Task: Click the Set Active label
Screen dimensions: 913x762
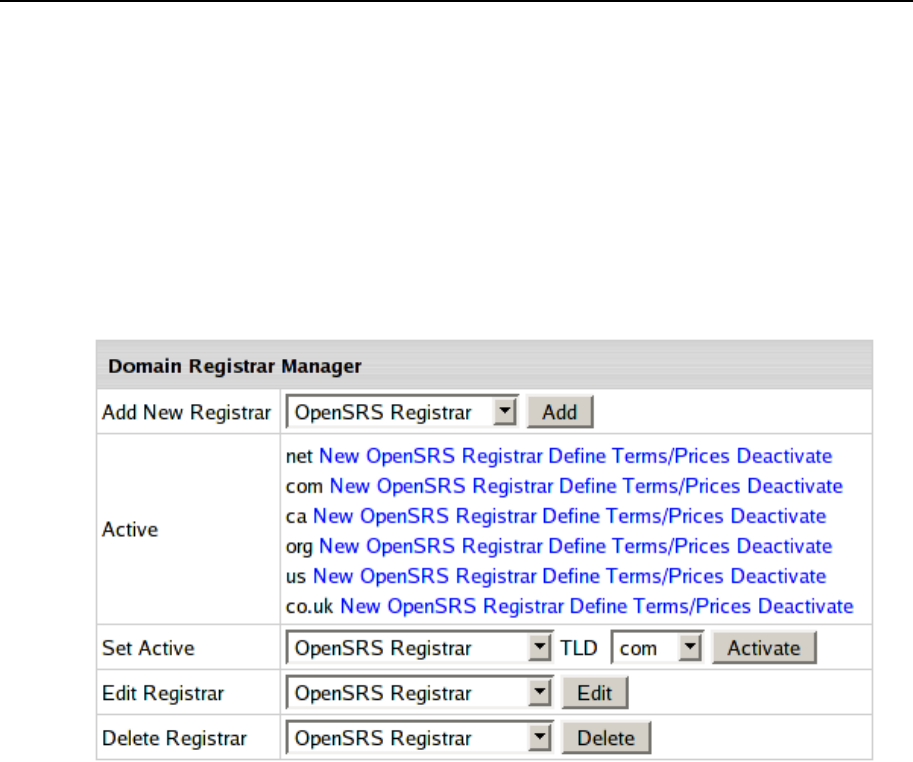Action: point(148,648)
